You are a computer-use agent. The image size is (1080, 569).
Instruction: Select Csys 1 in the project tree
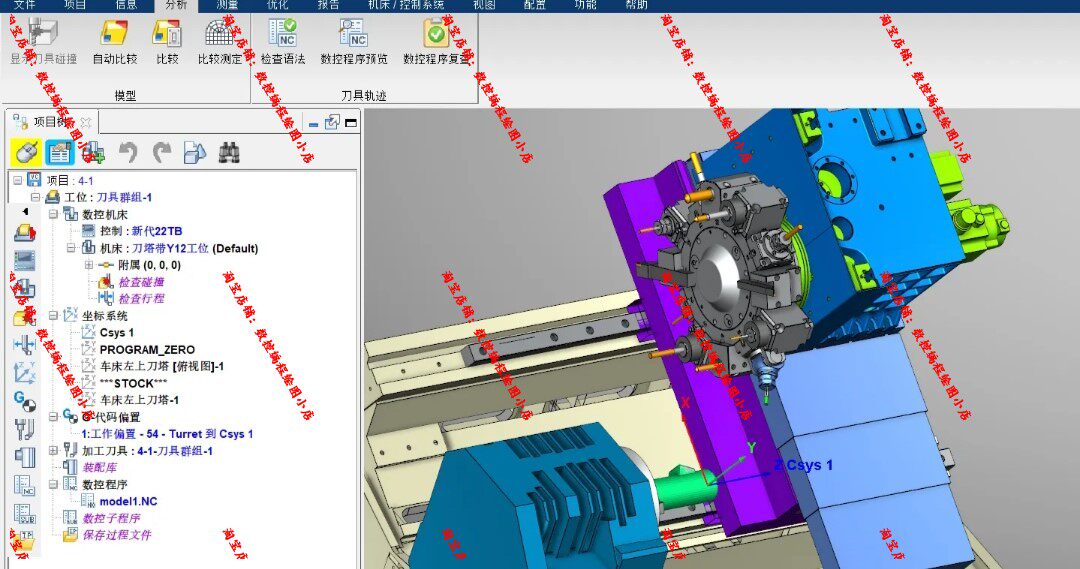click(x=116, y=332)
